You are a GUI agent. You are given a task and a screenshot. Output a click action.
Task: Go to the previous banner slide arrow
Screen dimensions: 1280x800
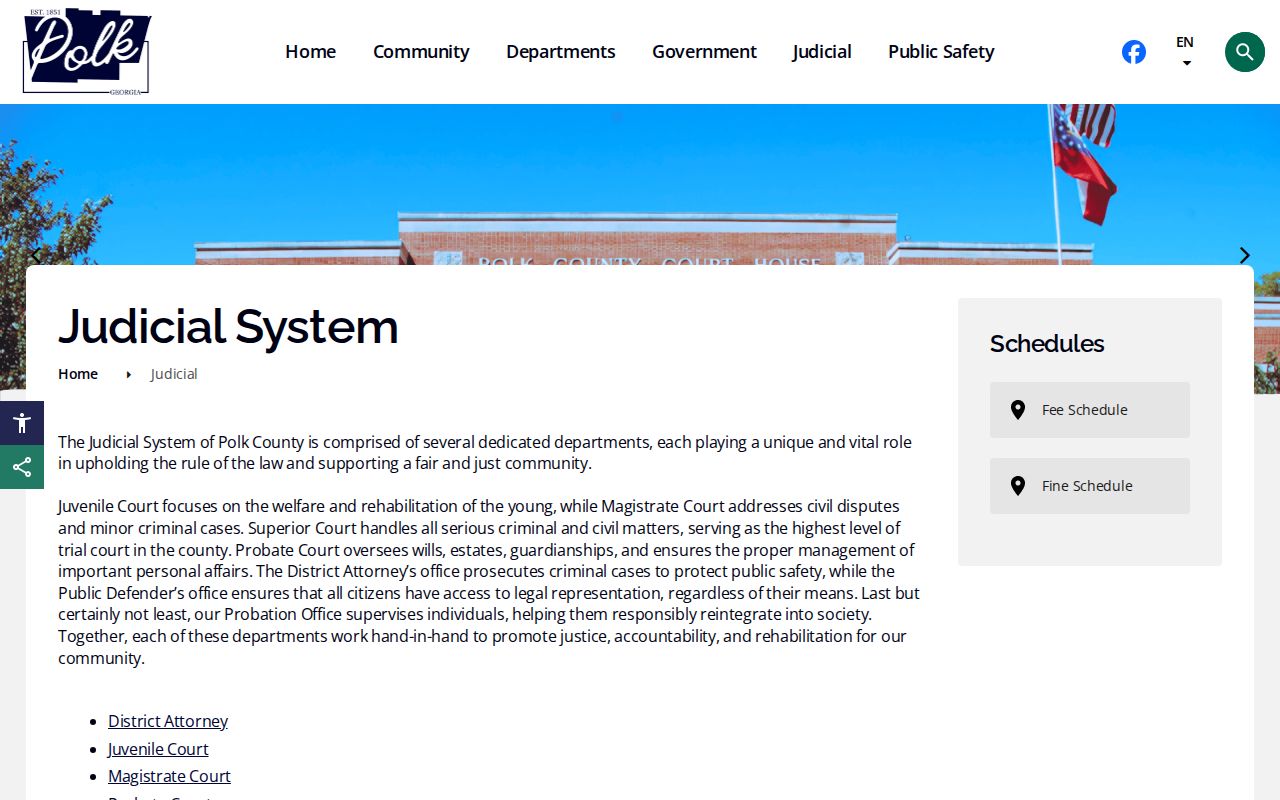(35, 255)
